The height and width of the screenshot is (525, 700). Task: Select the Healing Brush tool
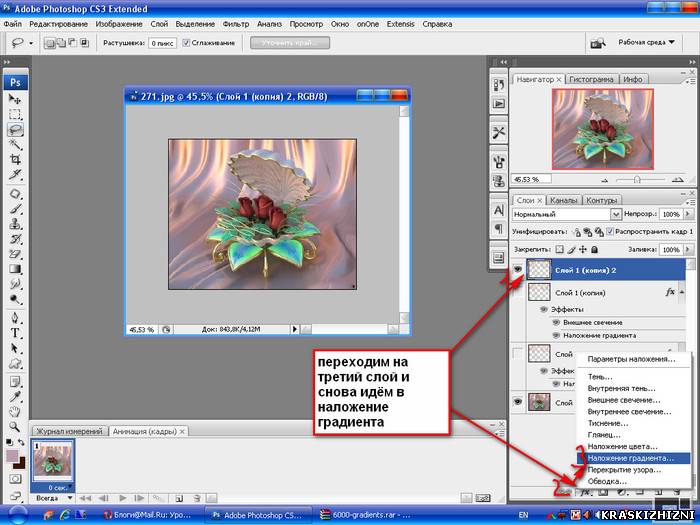[x=15, y=194]
